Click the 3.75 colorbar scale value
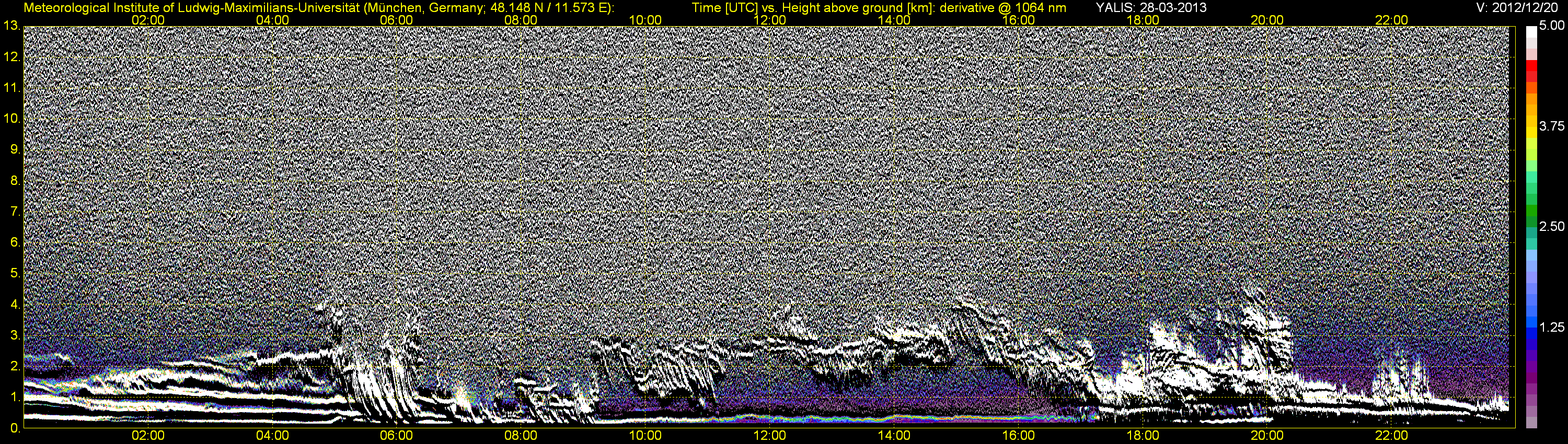 click(1551, 126)
